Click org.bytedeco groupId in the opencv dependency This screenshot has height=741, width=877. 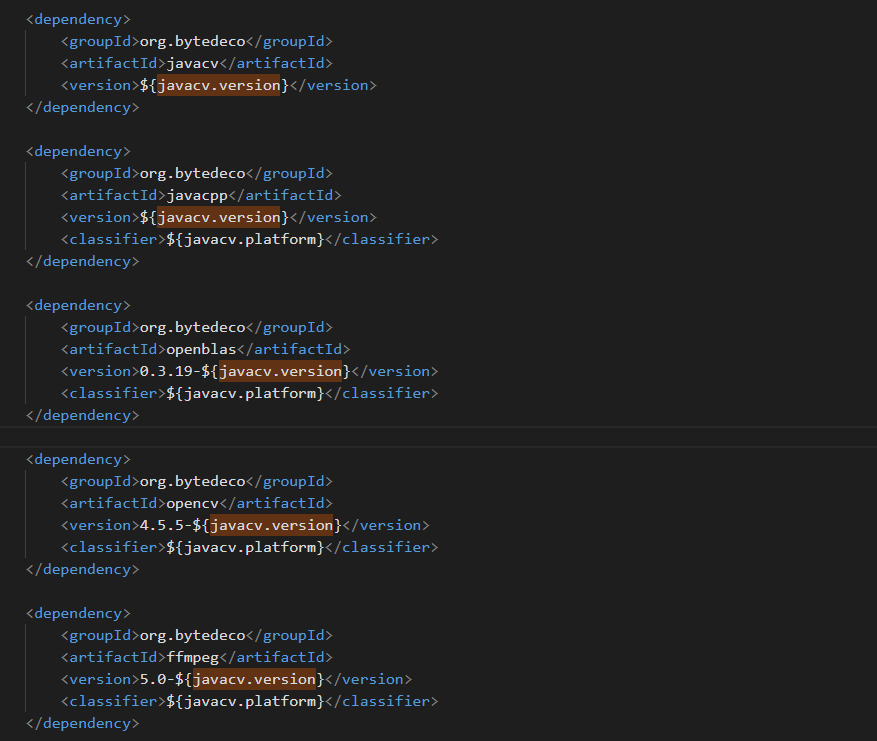coord(192,481)
